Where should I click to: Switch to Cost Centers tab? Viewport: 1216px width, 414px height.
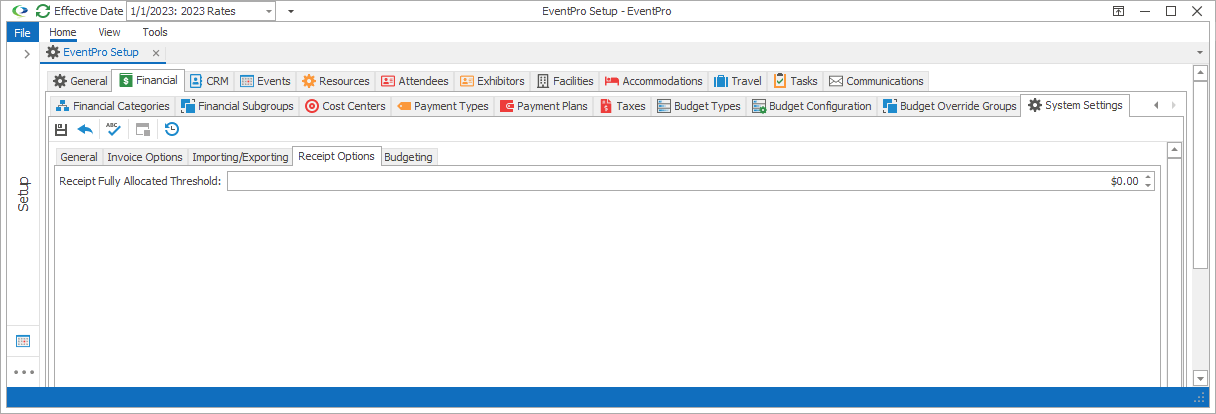click(x=346, y=106)
